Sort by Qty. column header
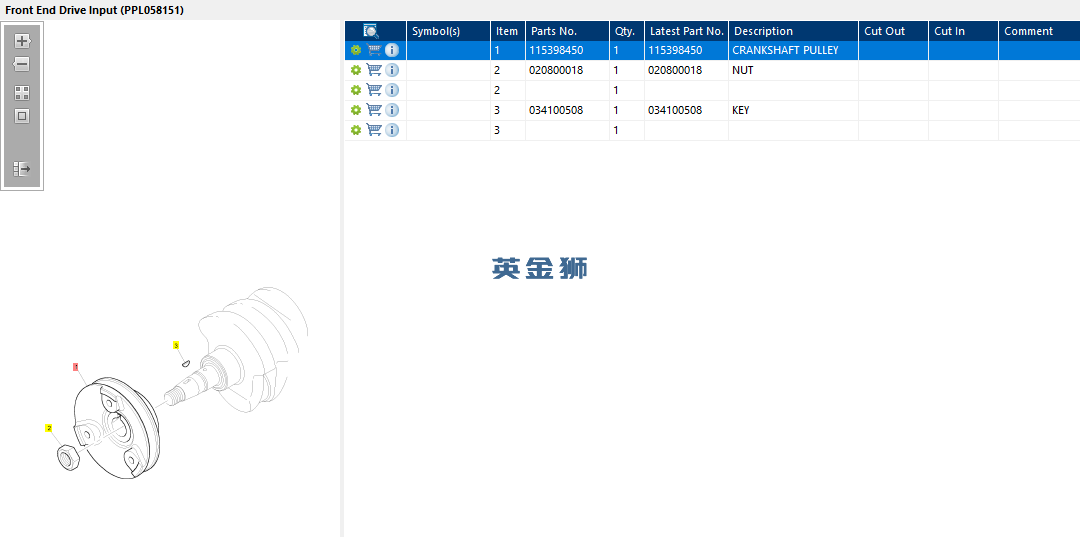This screenshot has width=1080, height=537. pos(625,31)
